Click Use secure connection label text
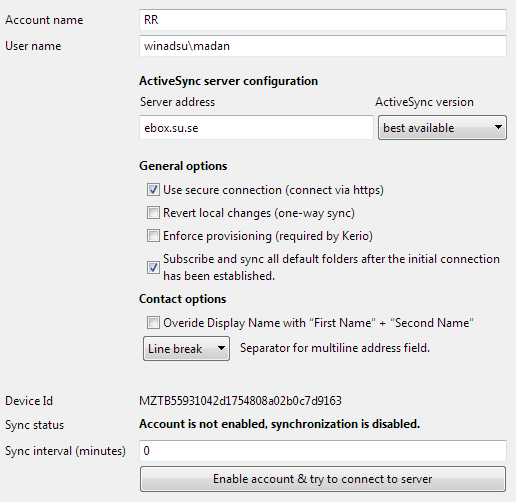The image size is (516, 502). pyautogui.click(x=273, y=190)
